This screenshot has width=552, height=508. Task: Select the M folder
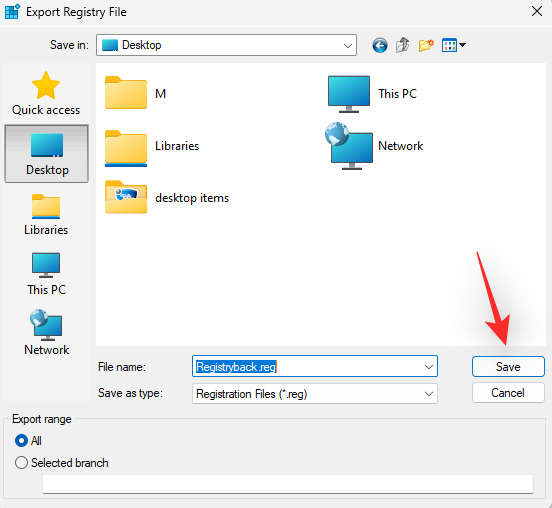pyautogui.click(x=136, y=93)
